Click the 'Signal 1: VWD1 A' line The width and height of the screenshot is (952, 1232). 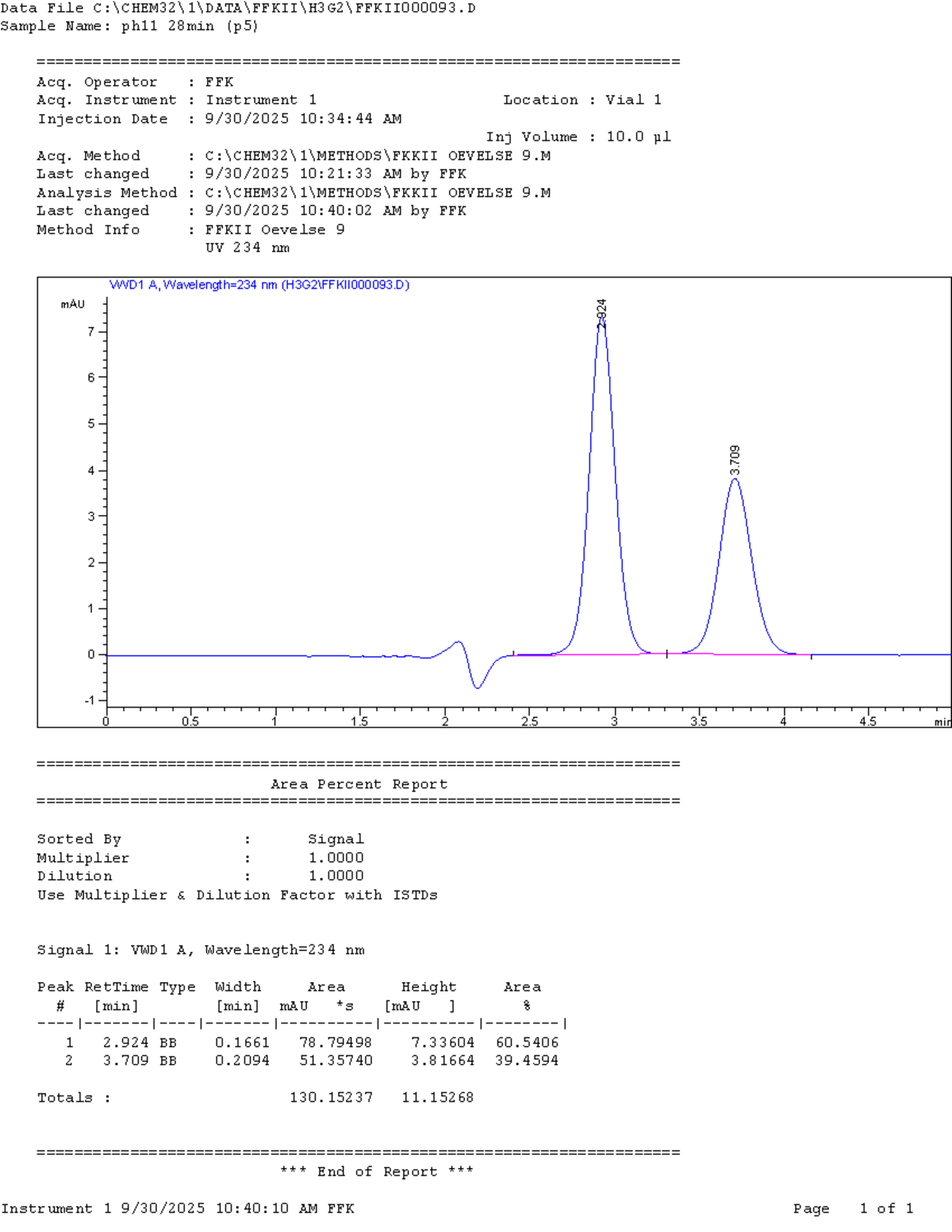click(x=201, y=950)
